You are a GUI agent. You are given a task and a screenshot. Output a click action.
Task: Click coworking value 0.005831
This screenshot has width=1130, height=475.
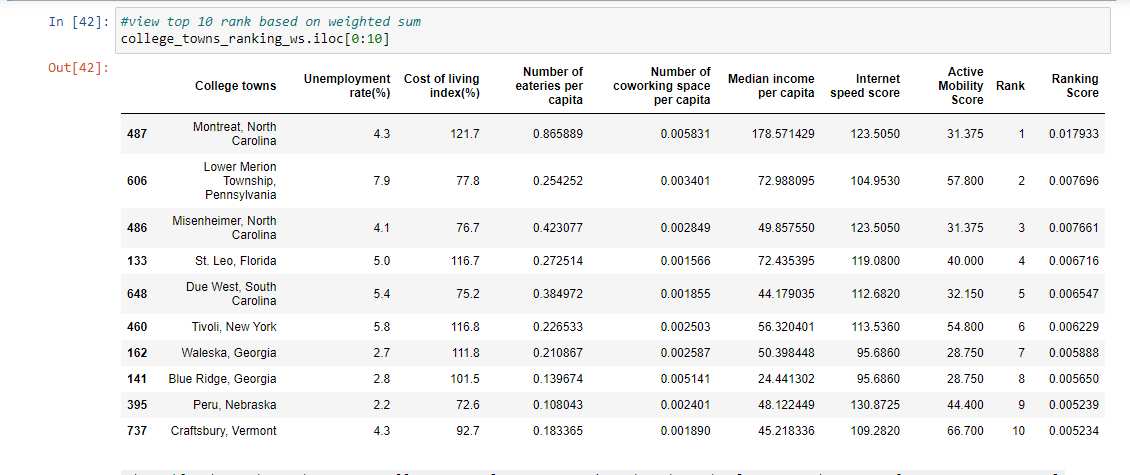pyautogui.click(x=685, y=133)
